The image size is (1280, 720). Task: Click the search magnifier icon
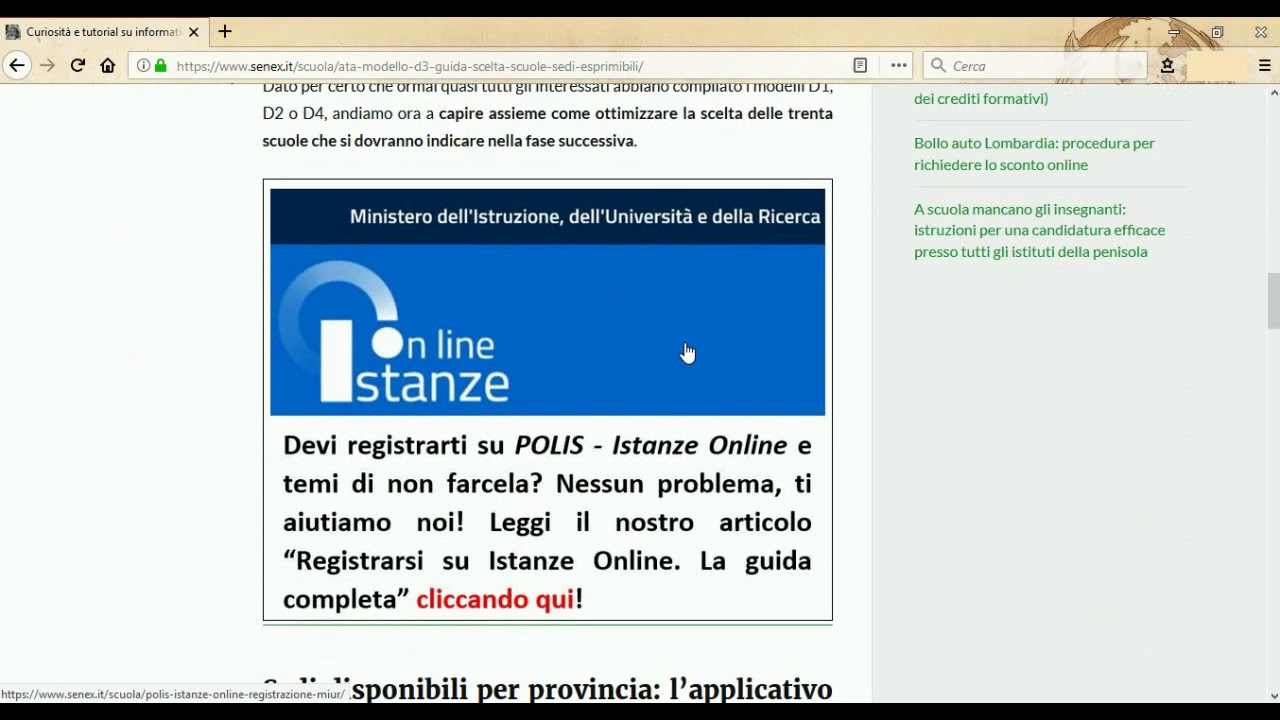click(x=938, y=66)
